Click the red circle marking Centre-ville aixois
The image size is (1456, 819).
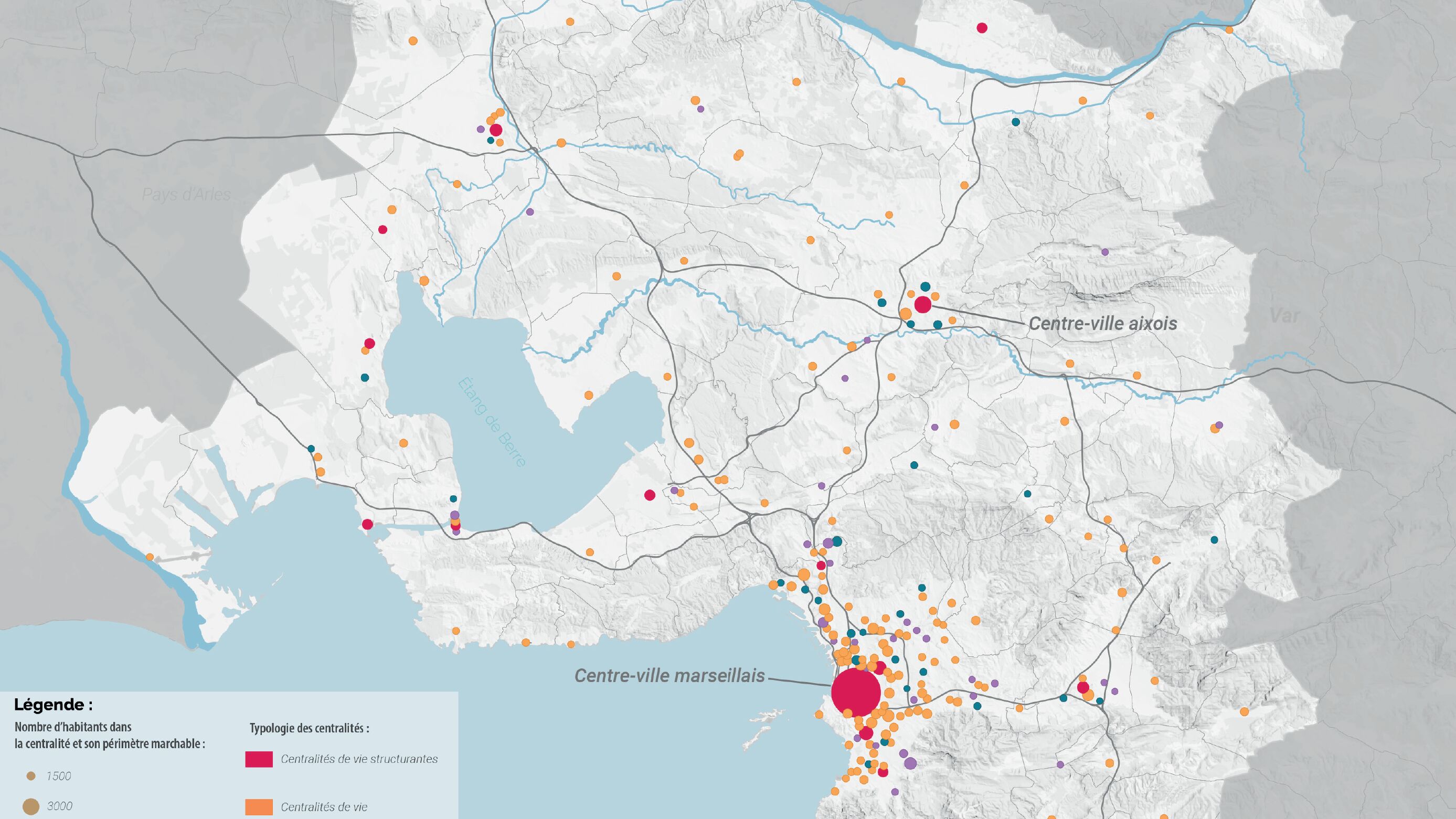(922, 304)
